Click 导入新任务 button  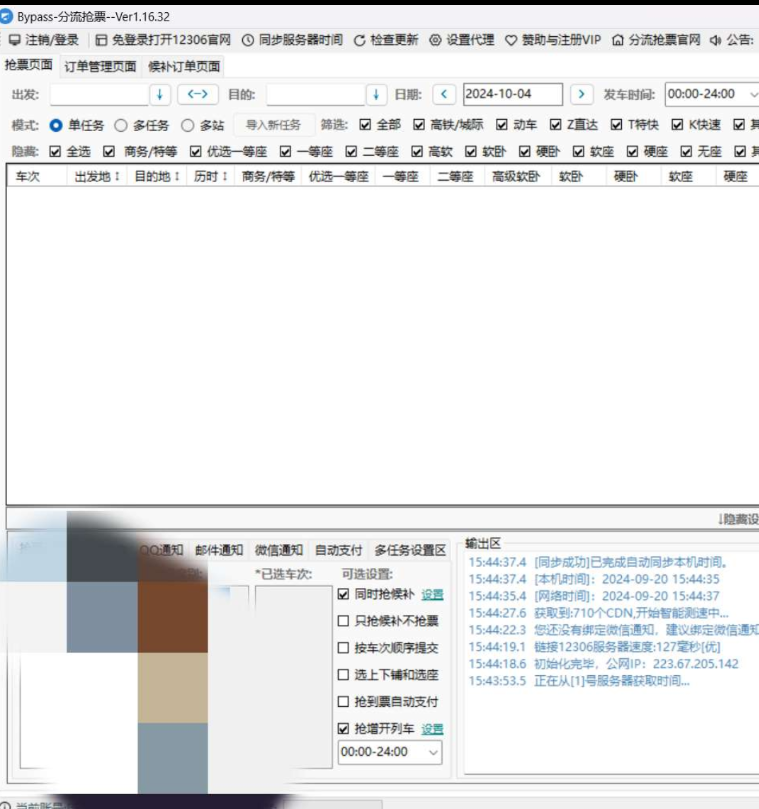(273, 125)
